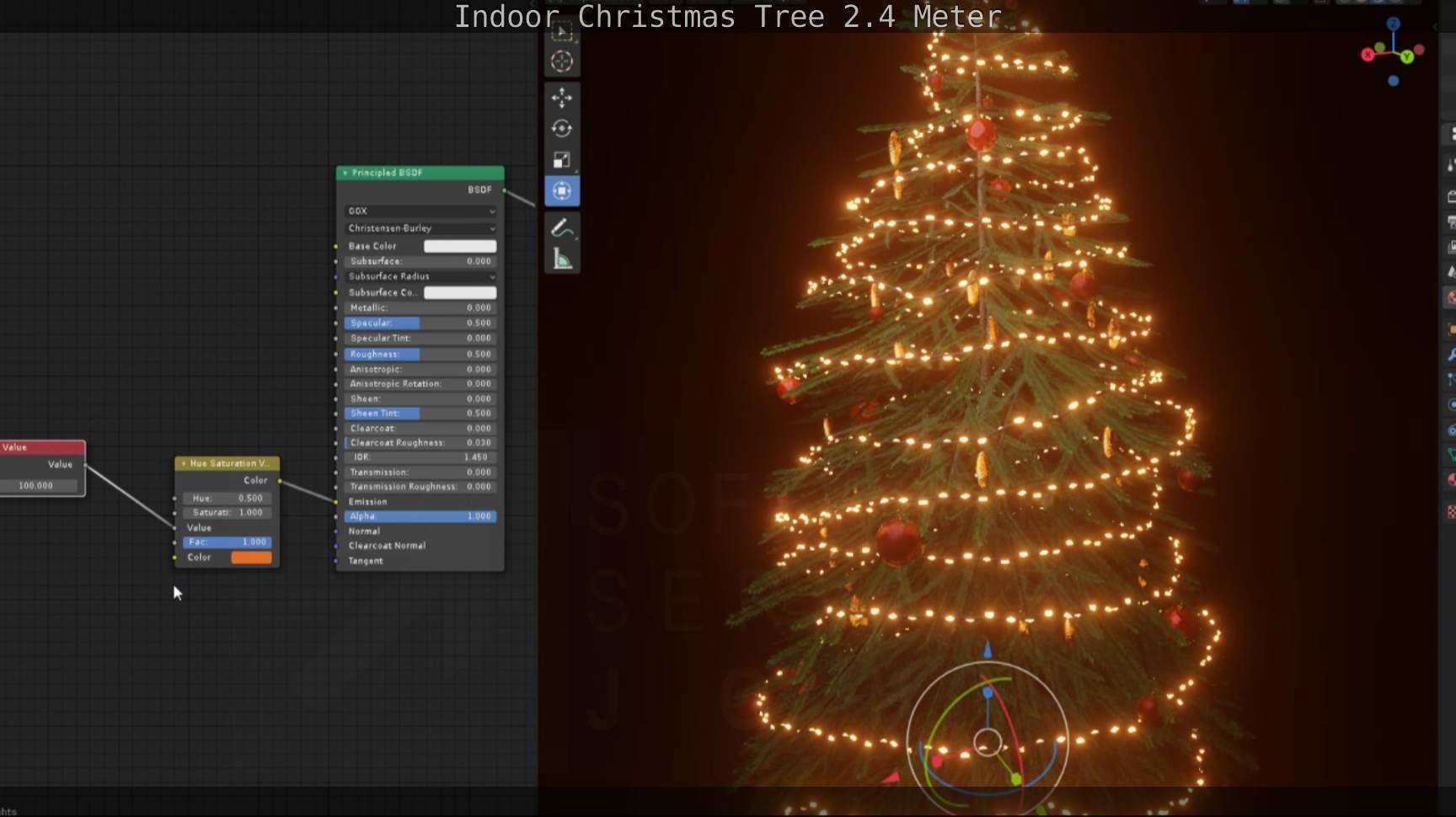Click the Base Color white swatch

tap(460, 246)
